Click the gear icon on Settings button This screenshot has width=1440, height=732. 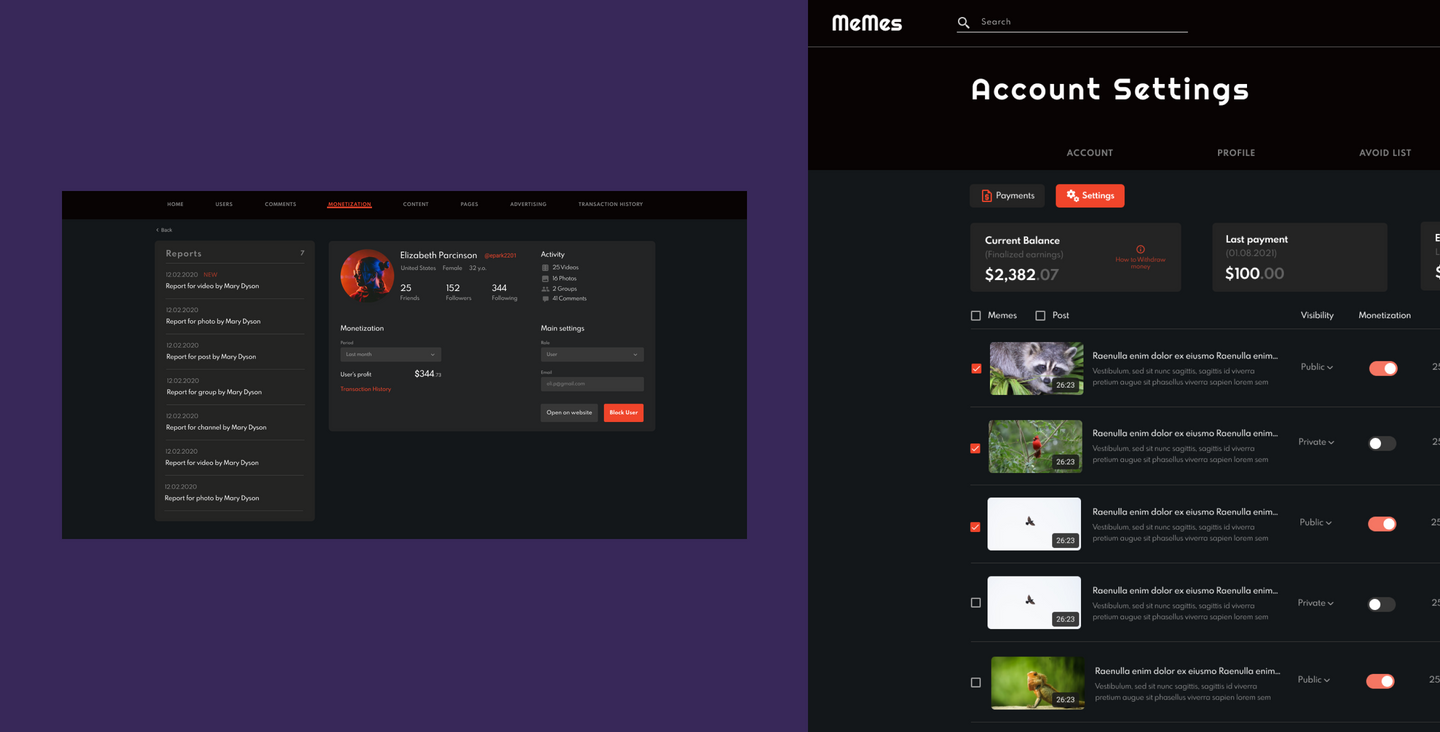coord(1072,196)
